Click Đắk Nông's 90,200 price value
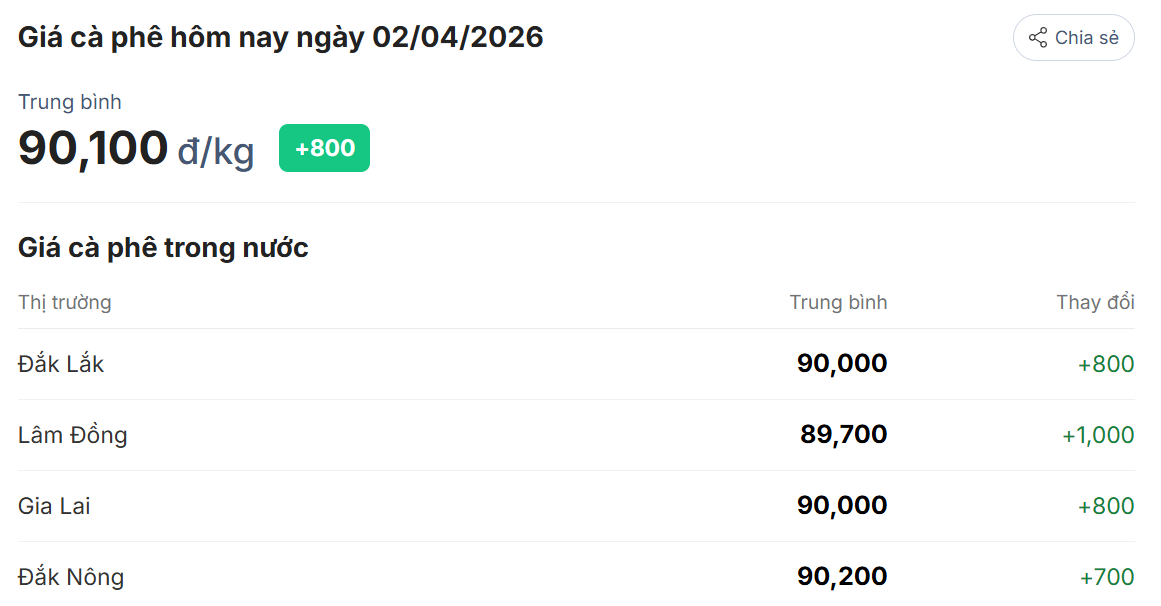1161x606 pixels. (x=842, y=577)
